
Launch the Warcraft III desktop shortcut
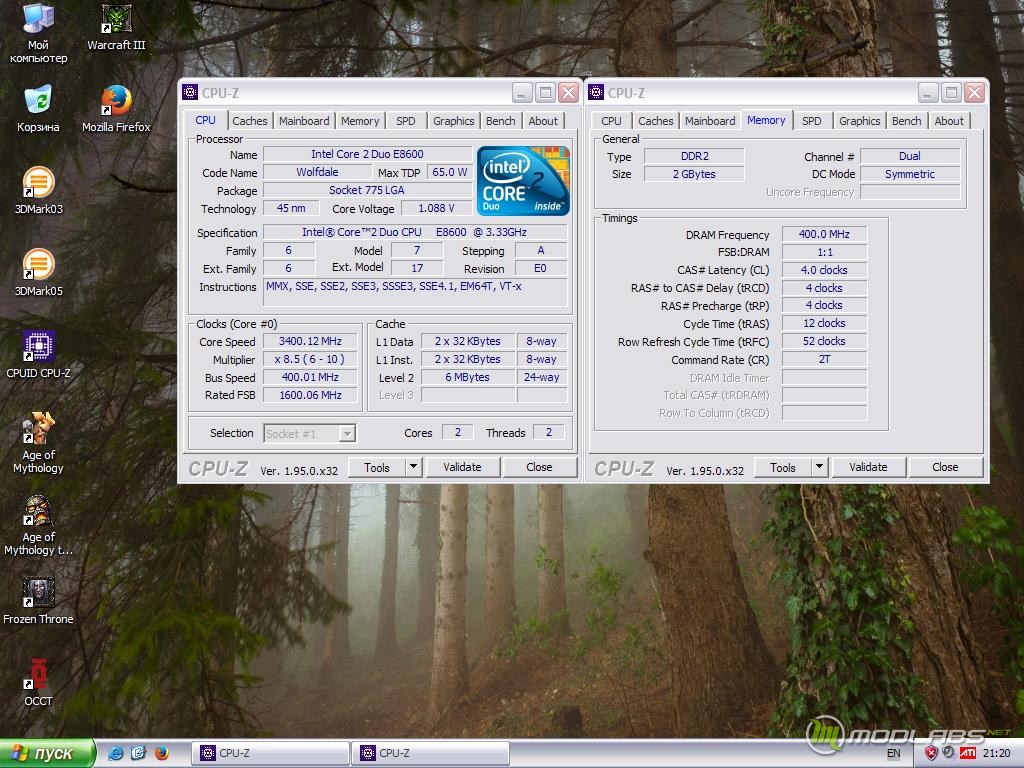click(116, 27)
